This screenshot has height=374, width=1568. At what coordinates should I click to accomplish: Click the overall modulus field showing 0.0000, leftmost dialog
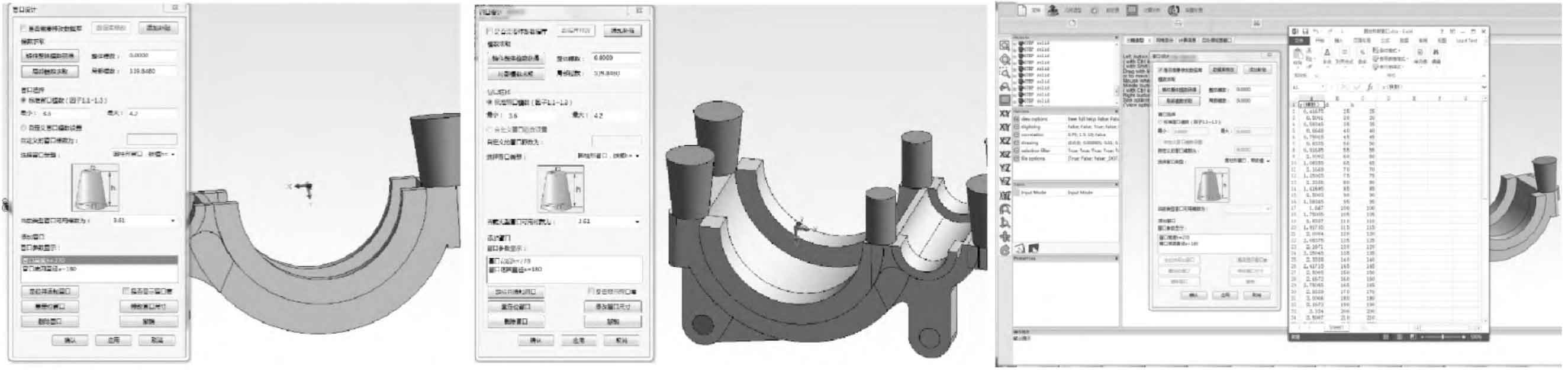(152, 56)
